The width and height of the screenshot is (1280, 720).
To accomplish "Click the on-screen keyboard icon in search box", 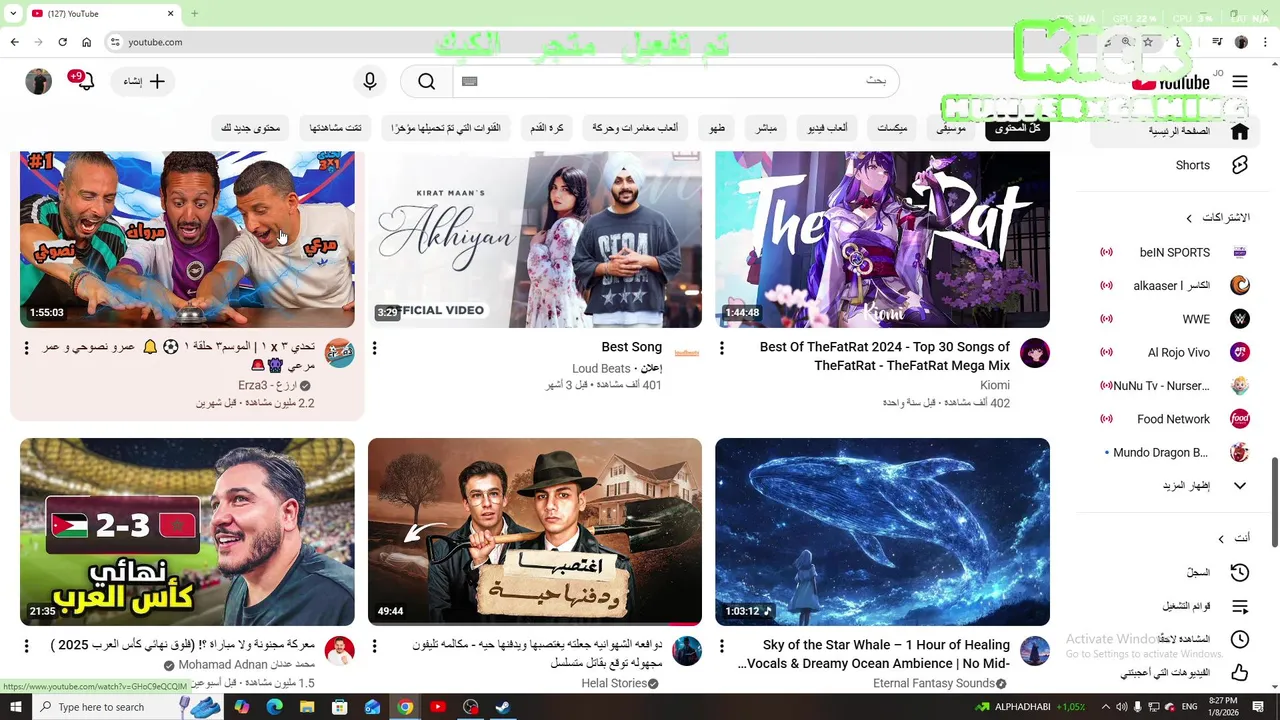I will click(470, 81).
